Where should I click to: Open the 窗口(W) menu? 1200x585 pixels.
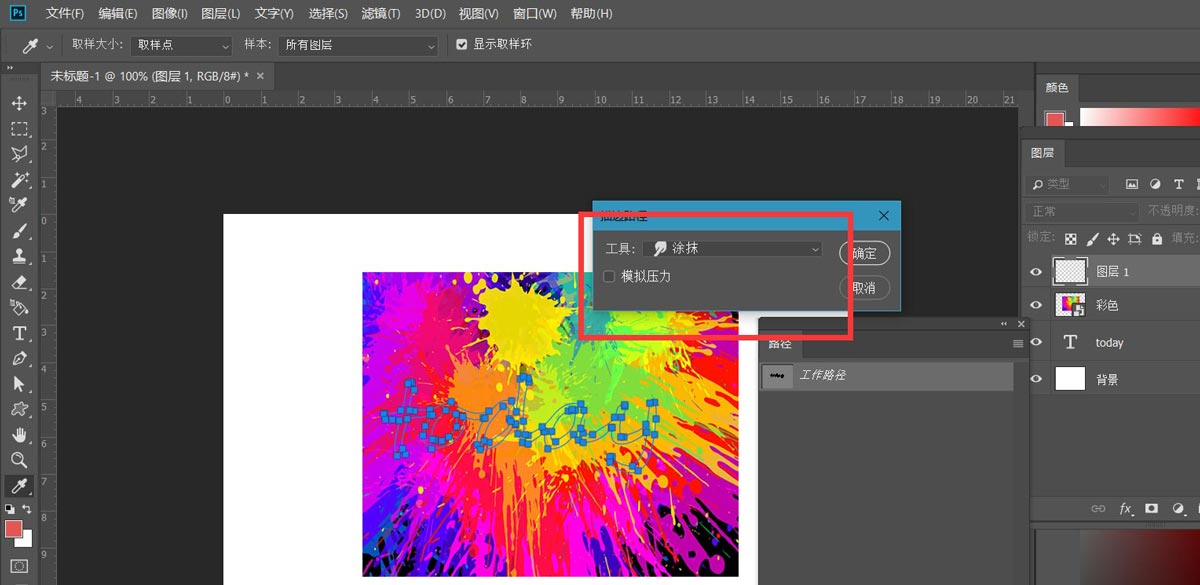click(534, 14)
